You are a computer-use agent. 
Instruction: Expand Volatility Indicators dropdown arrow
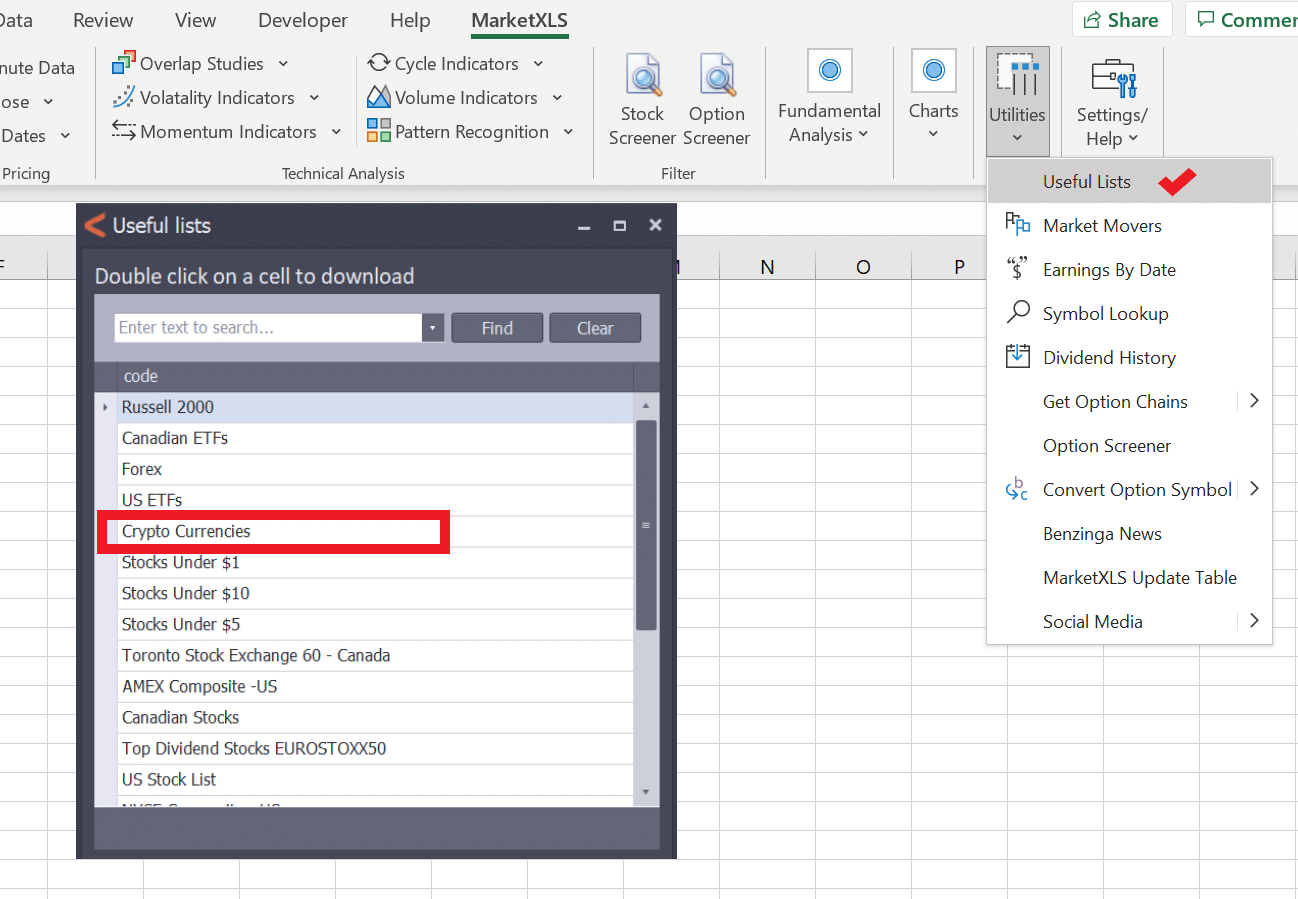coord(314,98)
